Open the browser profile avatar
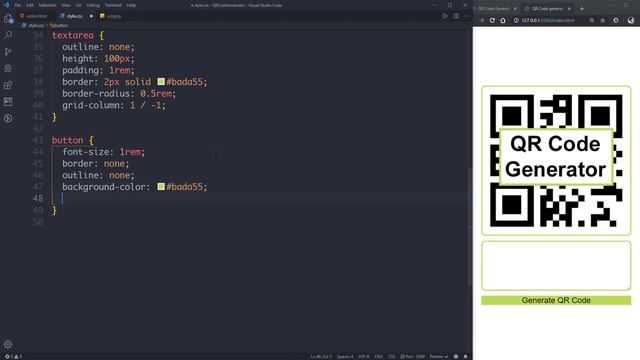The height and width of the screenshot is (360, 640). [x=631, y=20]
